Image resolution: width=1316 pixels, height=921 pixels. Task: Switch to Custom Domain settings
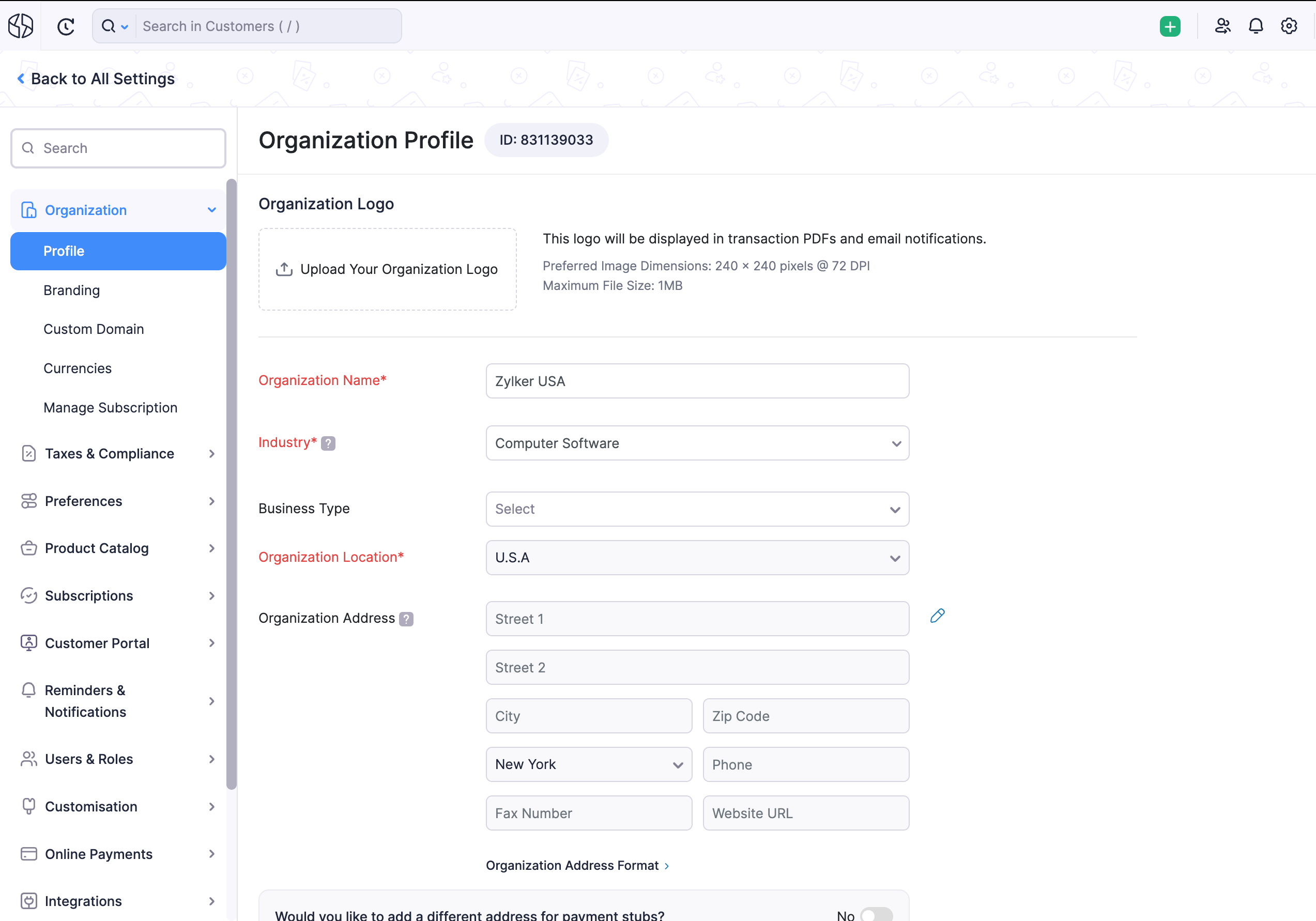pyautogui.click(x=94, y=328)
